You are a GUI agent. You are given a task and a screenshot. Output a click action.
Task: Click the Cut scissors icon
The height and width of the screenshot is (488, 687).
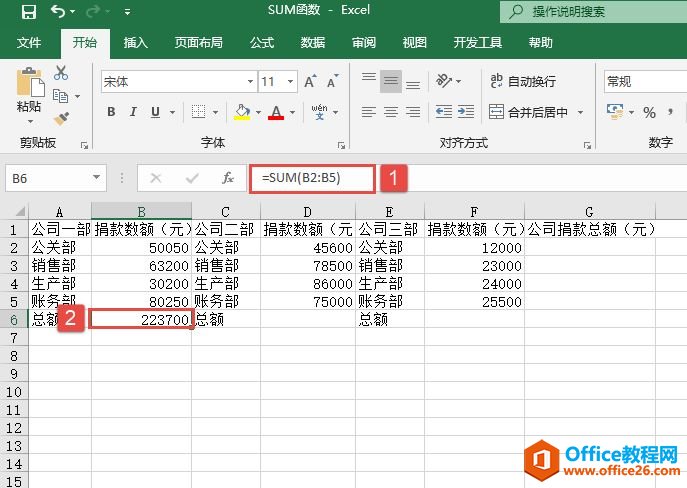click(x=61, y=73)
